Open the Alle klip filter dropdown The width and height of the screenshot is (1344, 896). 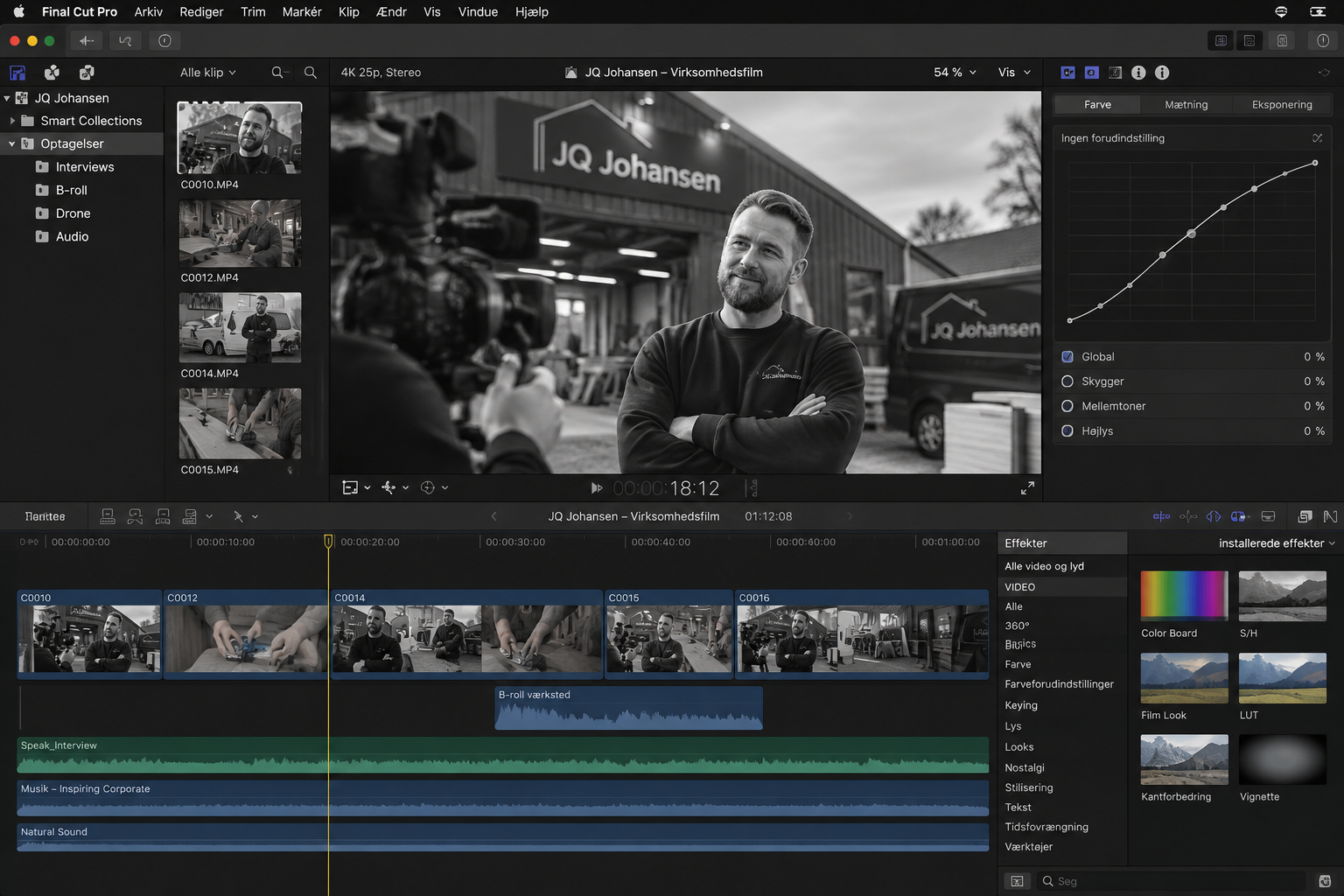pos(208,73)
